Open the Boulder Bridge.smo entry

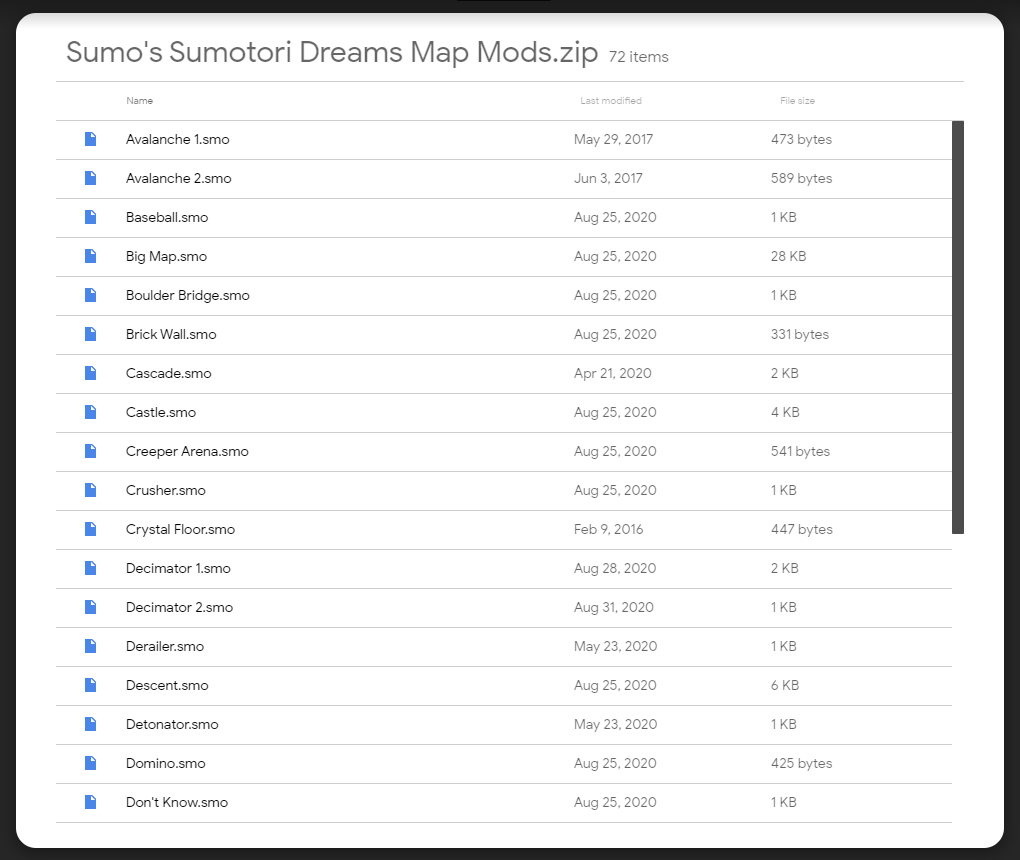[188, 295]
